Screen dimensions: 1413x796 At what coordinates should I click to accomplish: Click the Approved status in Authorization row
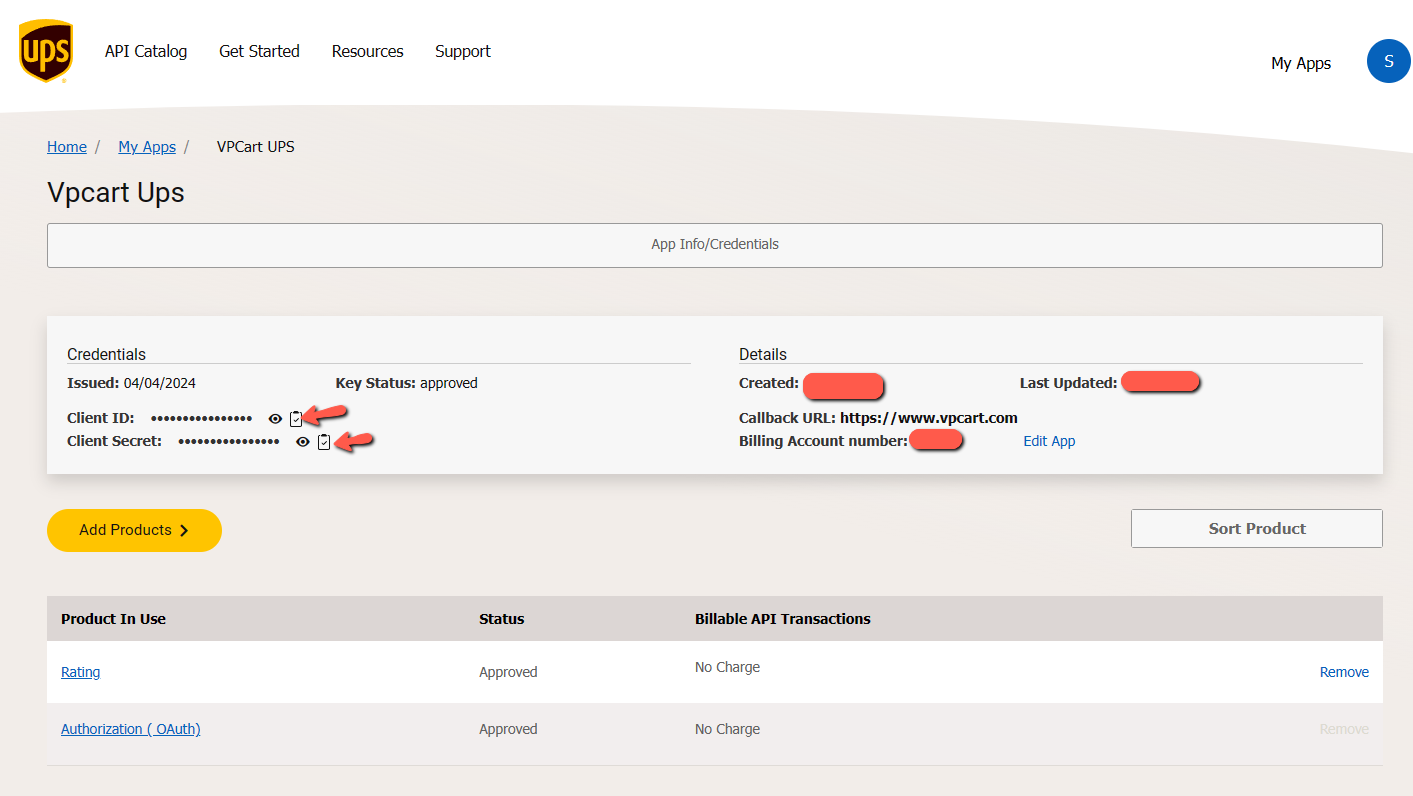pyautogui.click(x=508, y=729)
